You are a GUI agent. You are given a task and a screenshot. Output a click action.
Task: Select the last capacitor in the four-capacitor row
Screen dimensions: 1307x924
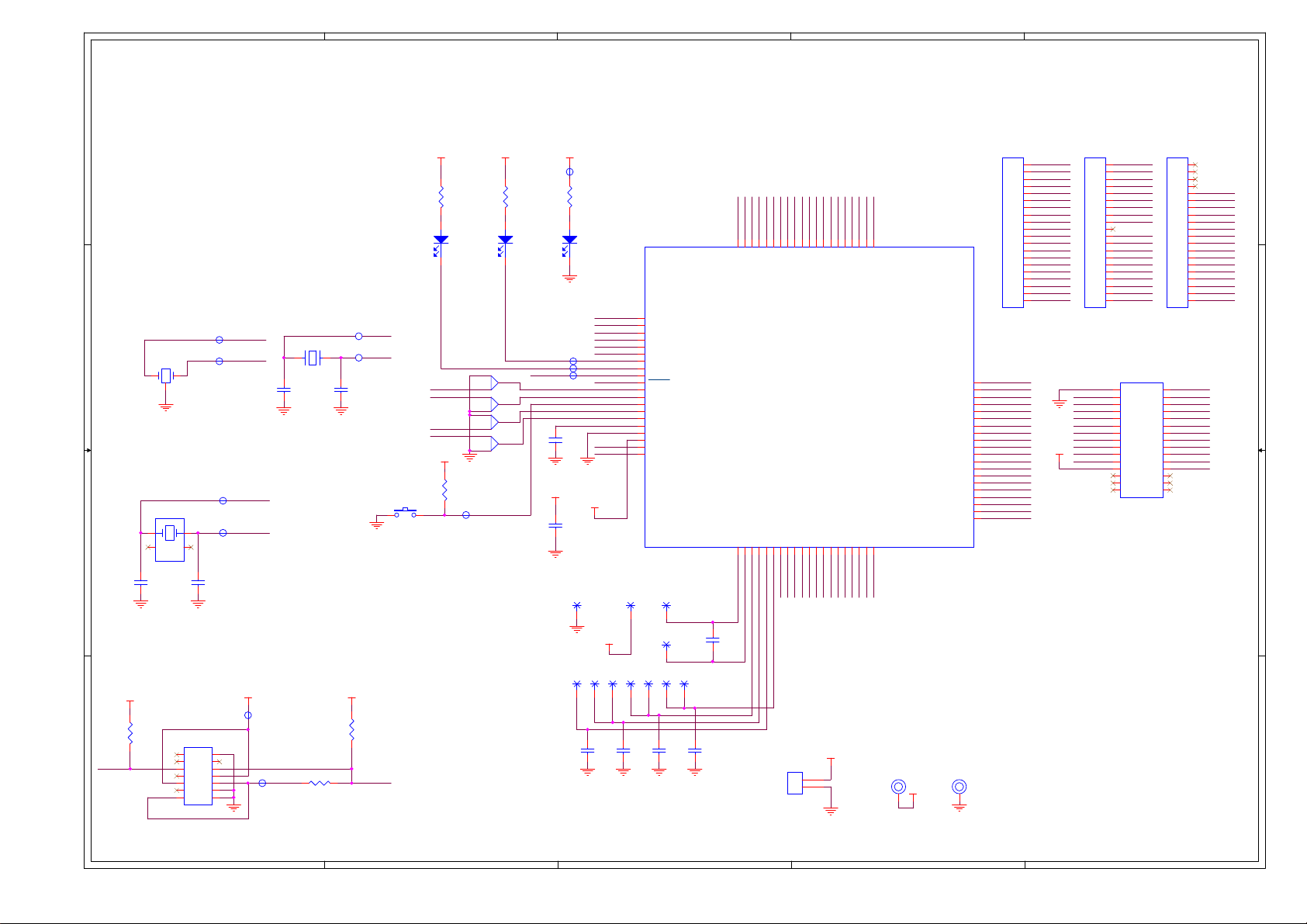tap(695, 751)
